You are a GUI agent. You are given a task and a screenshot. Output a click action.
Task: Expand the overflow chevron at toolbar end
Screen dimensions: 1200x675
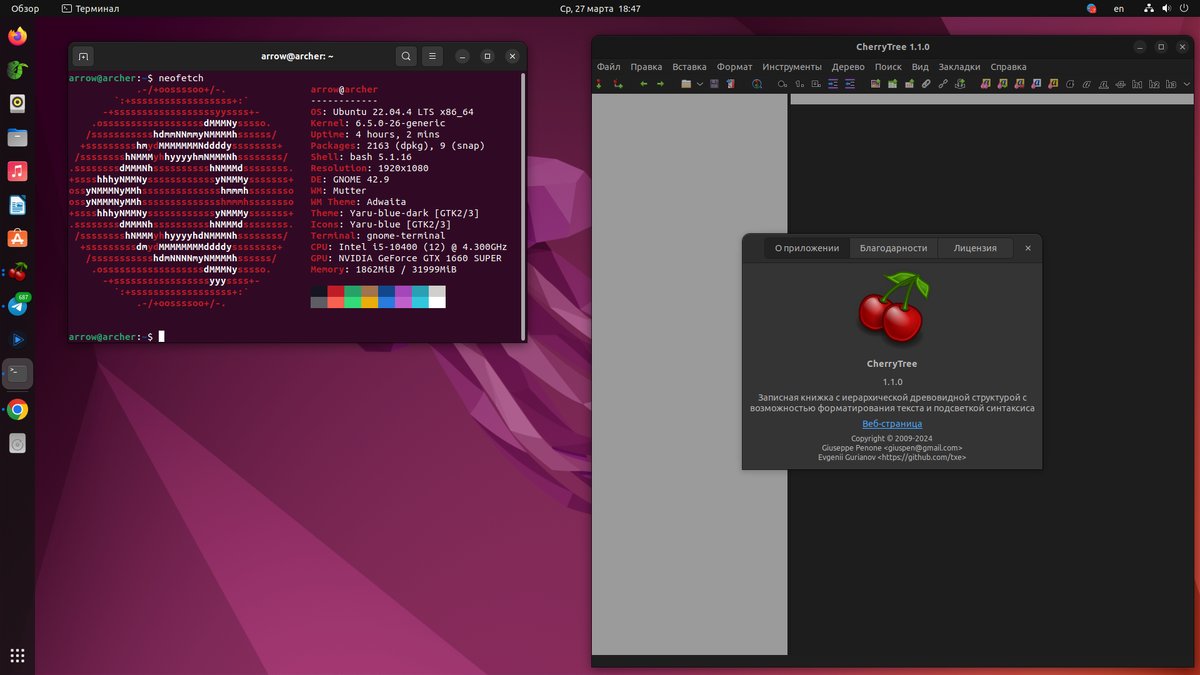coord(1186,84)
